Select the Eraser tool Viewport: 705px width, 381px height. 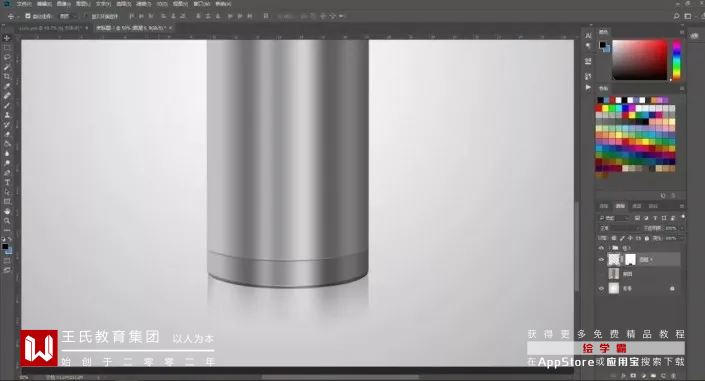coord(7,134)
